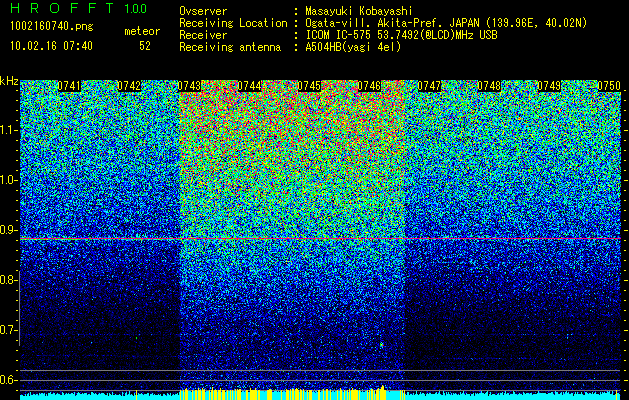
Task: Click the 0.9 frequency axis label
Action: click(x=8, y=230)
